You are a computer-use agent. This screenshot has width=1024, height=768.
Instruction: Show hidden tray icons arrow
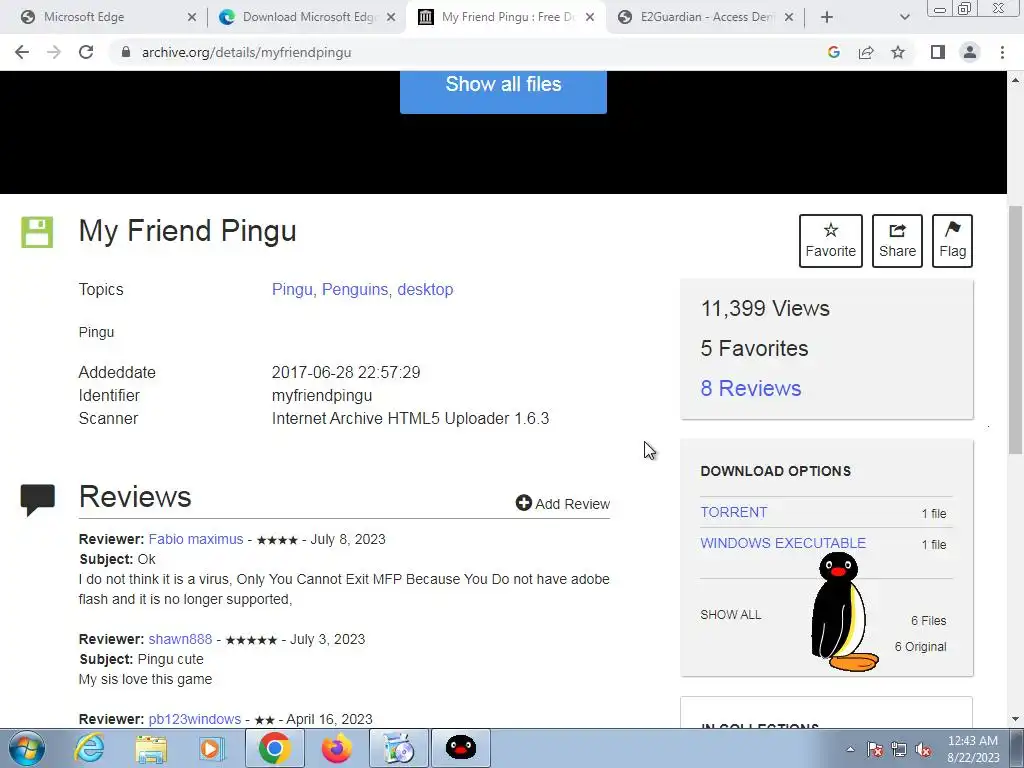[850, 749]
